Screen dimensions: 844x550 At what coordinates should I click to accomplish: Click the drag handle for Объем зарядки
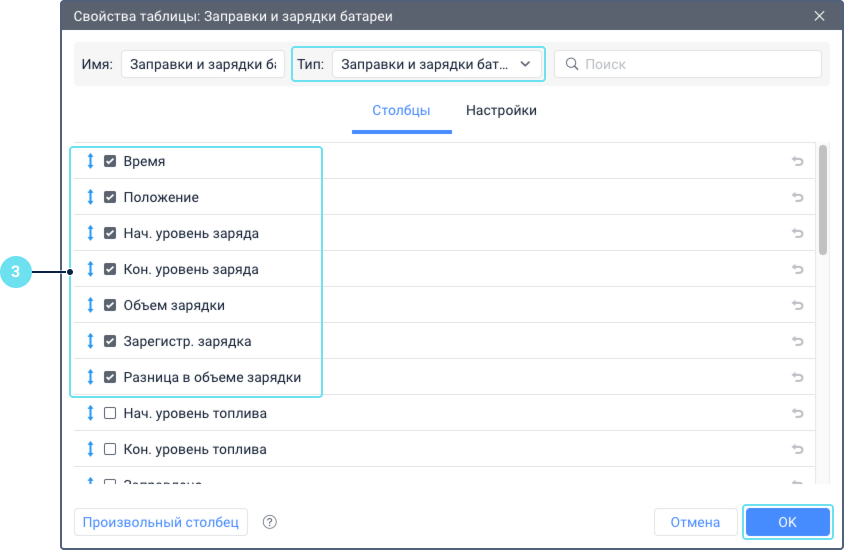(90, 305)
